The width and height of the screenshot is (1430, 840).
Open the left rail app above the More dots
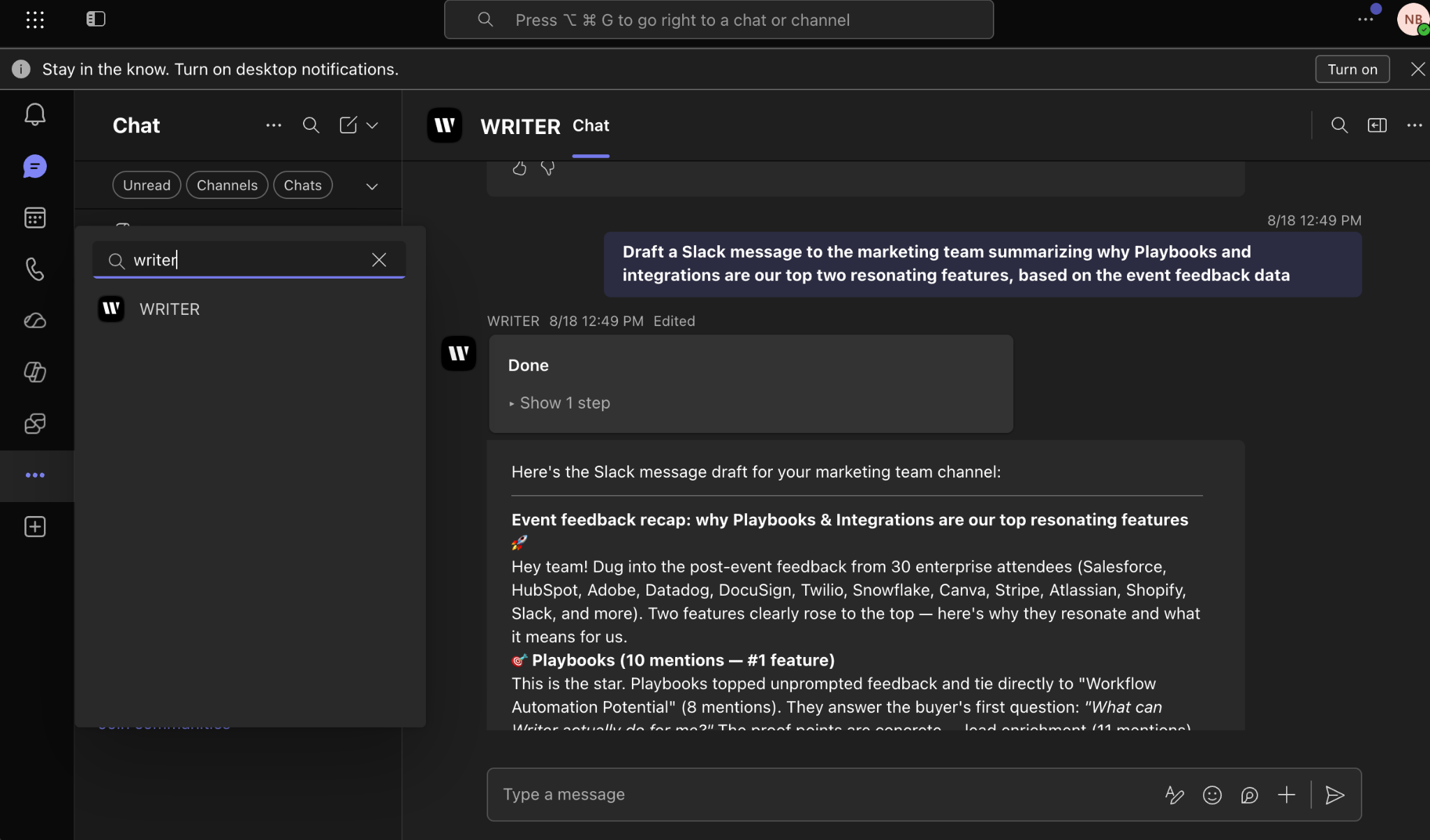(35, 423)
